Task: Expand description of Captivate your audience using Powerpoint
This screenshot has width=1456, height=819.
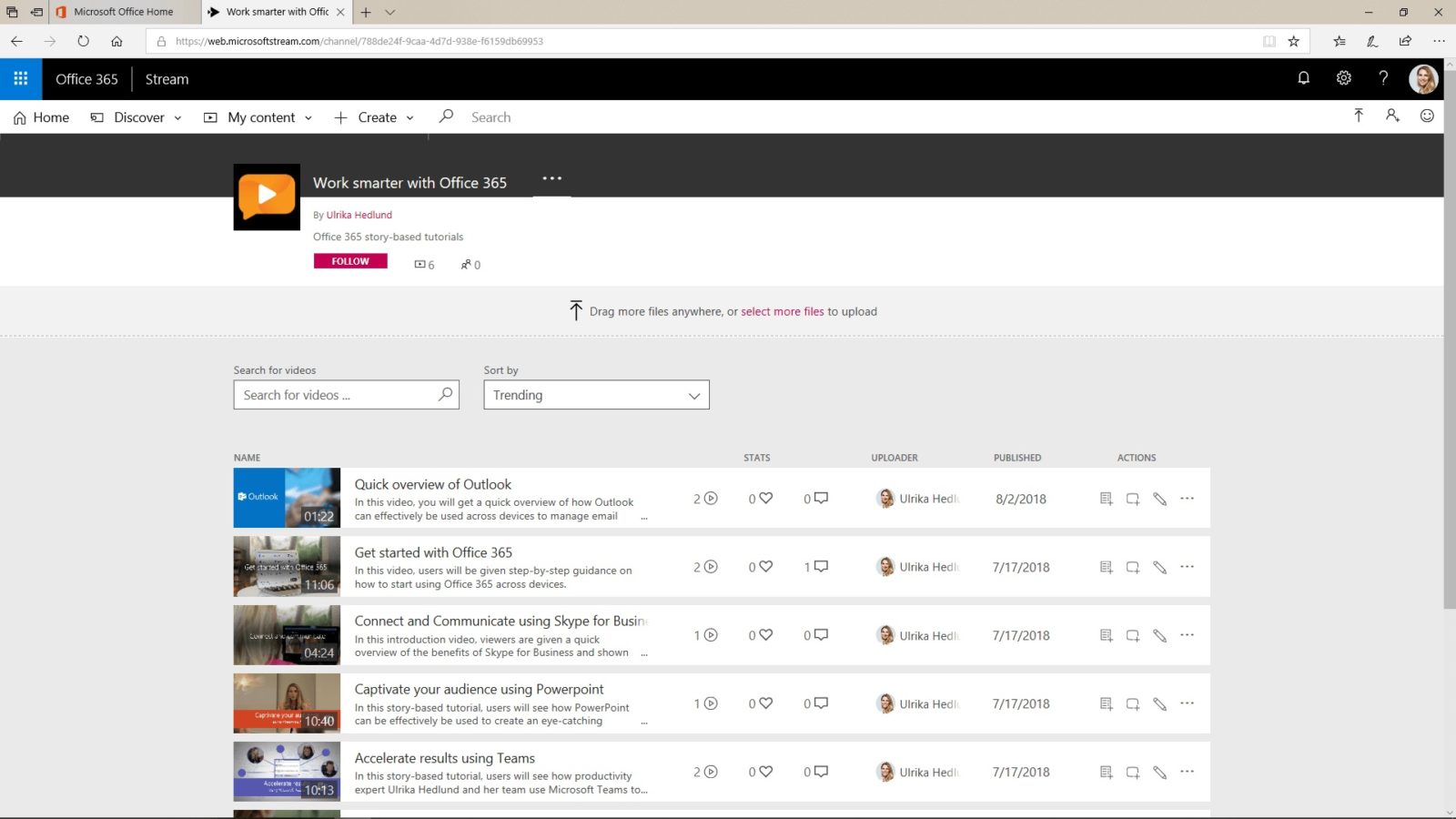Action: [x=644, y=722]
